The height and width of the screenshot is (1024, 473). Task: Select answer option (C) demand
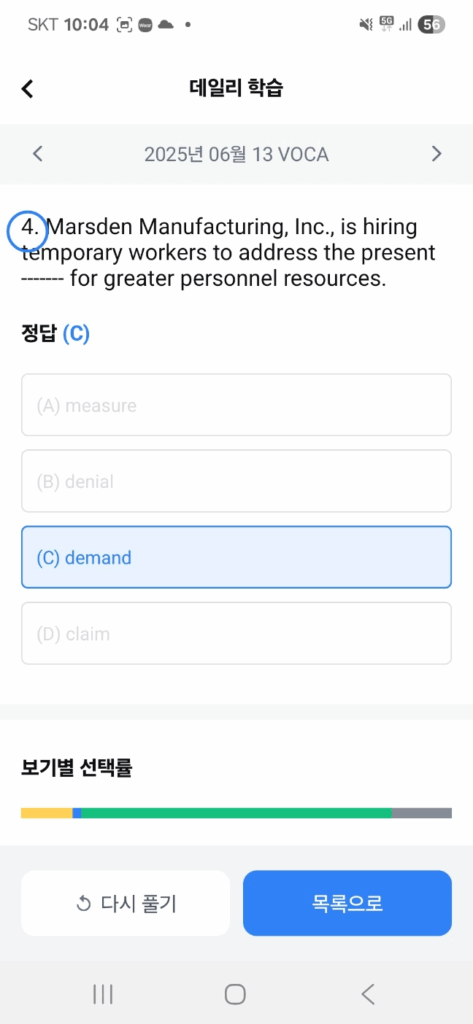(x=236, y=557)
